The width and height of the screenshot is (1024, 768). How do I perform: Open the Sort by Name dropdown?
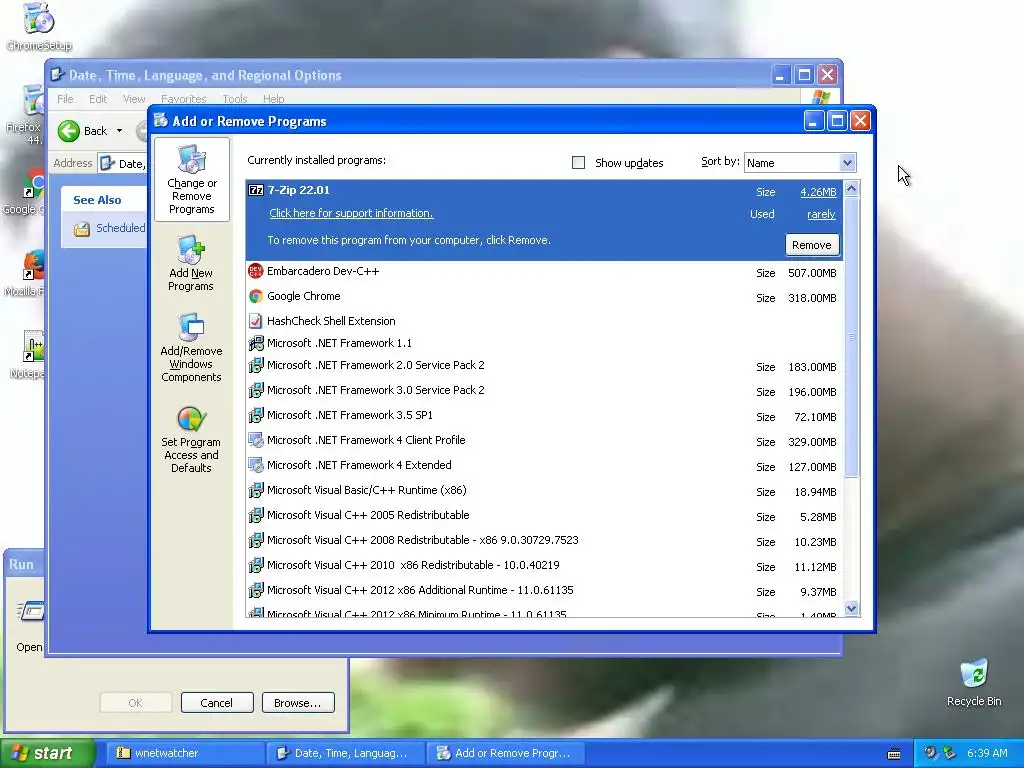847,163
